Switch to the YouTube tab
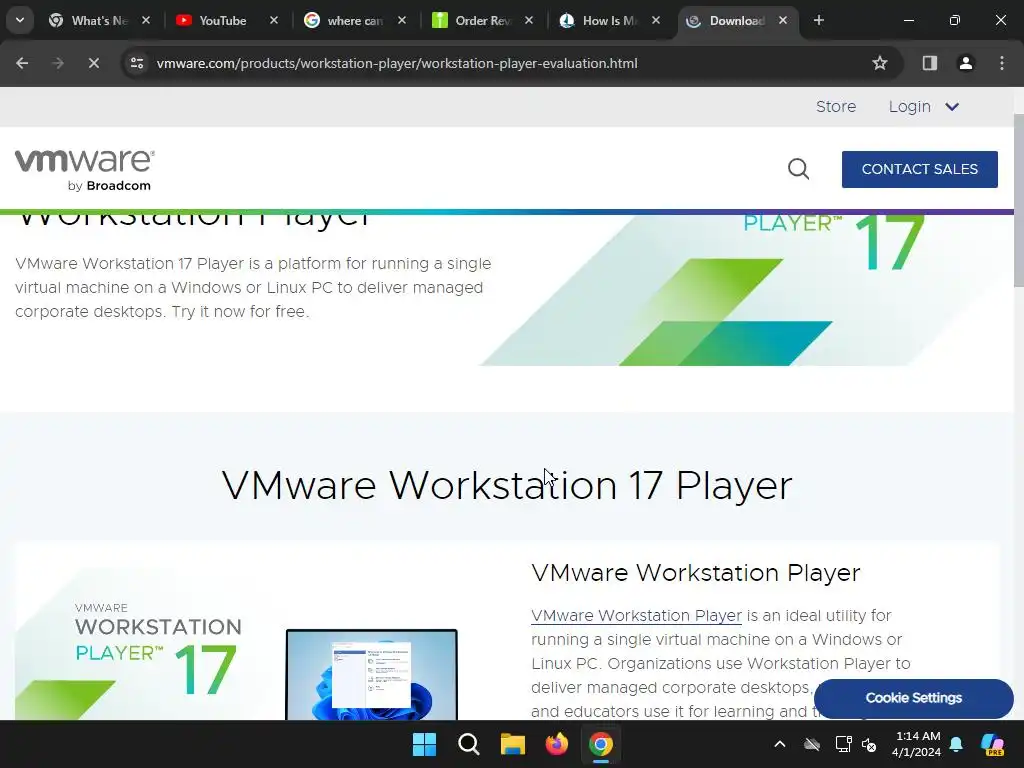 [223, 20]
